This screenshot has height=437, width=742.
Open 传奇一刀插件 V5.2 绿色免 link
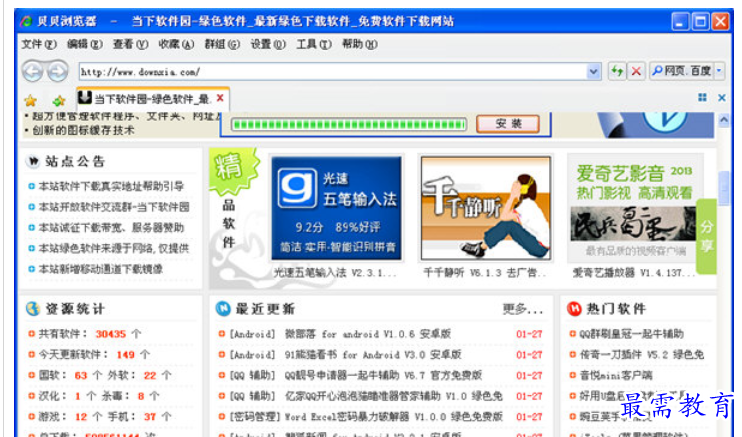(x=642, y=355)
